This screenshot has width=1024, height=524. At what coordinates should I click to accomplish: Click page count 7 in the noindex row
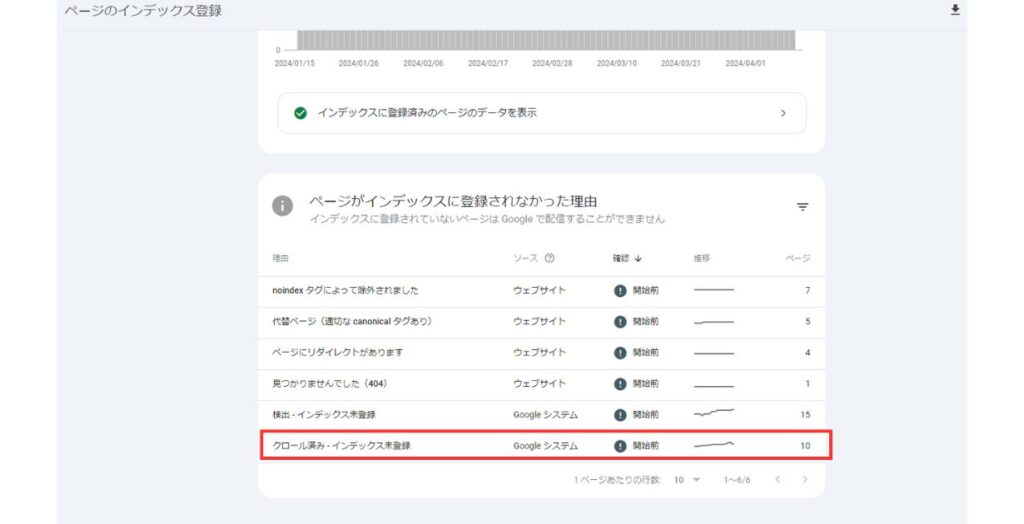pos(807,291)
